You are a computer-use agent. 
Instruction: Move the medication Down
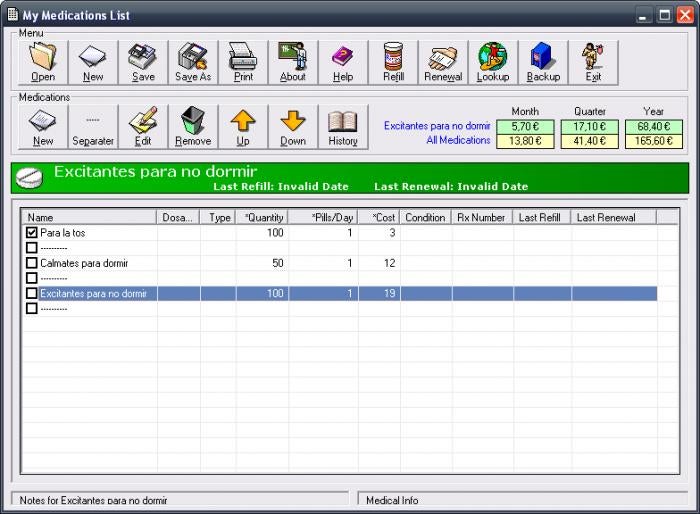pyautogui.click(x=293, y=126)
